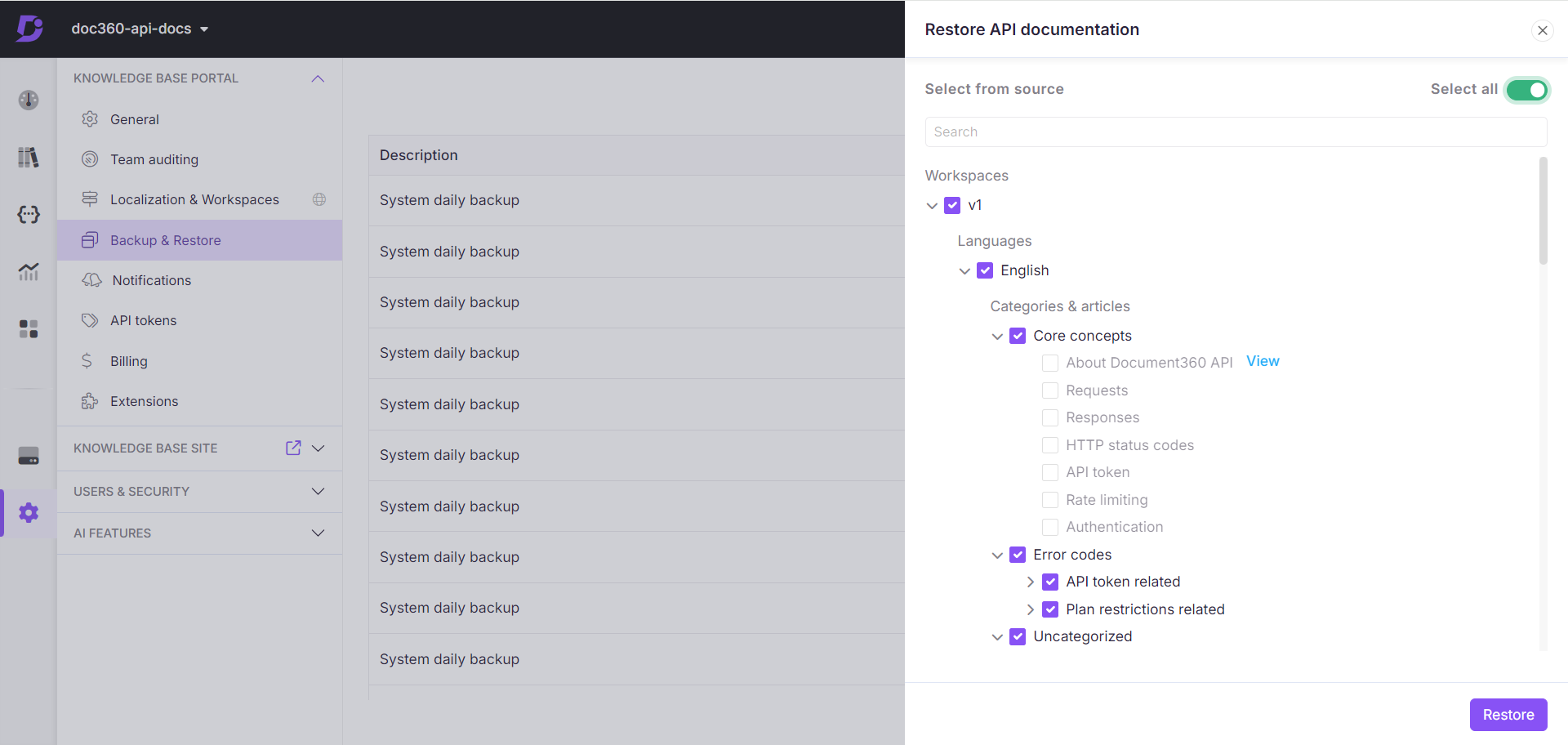The image size is (1568, 745).
Task: Collapse the Core concepts category chevron
Action: [997, 337]
